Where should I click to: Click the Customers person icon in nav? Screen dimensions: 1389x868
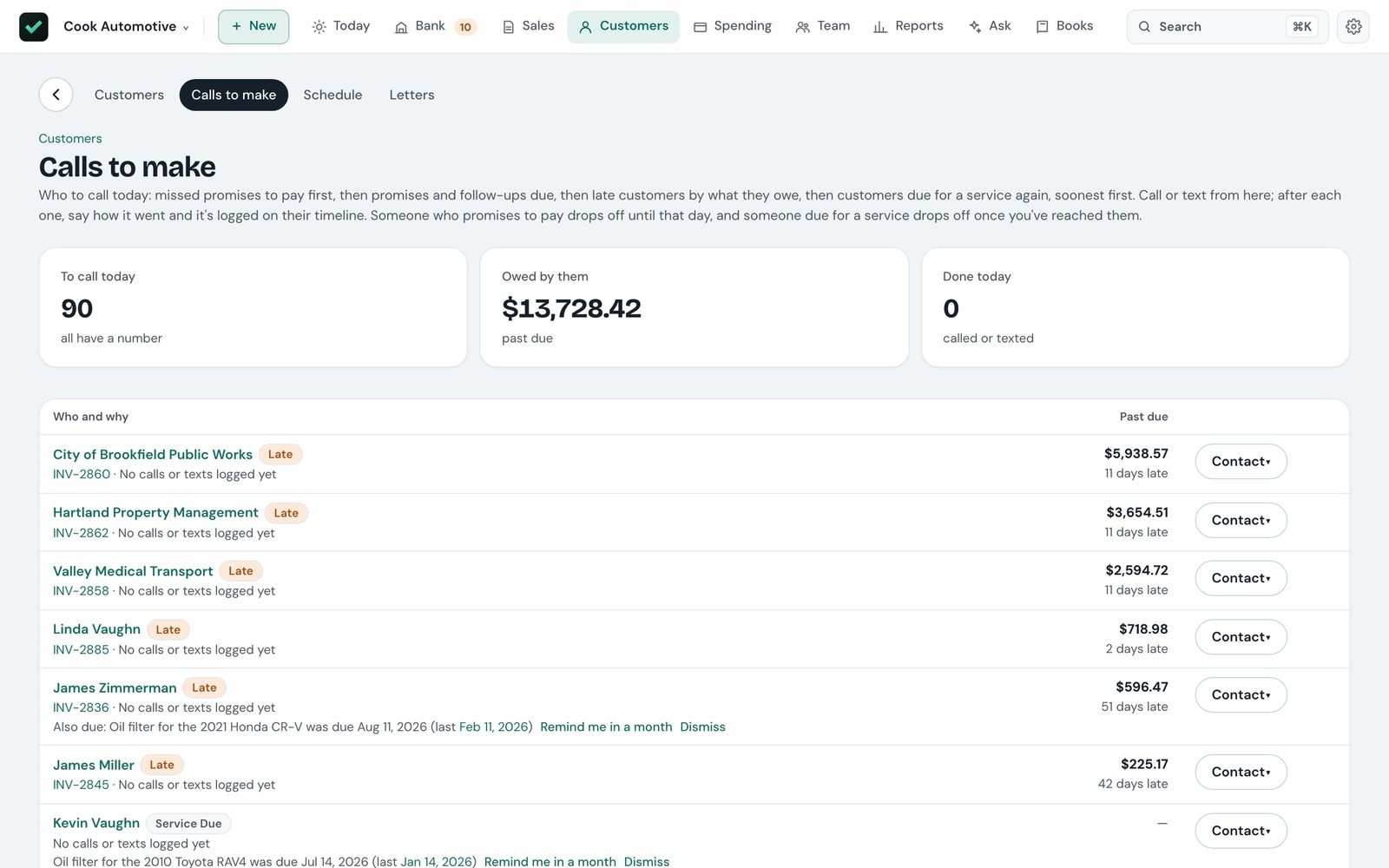(x=585, y=27)
